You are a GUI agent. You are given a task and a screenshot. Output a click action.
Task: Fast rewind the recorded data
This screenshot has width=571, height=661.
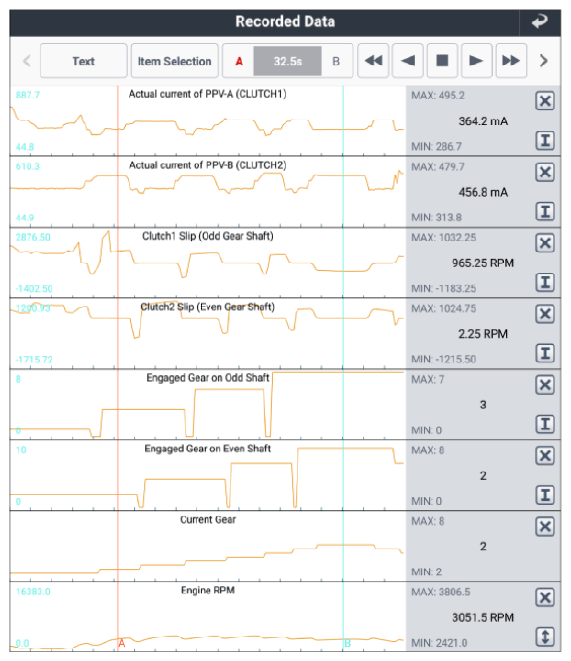[373, 61]
